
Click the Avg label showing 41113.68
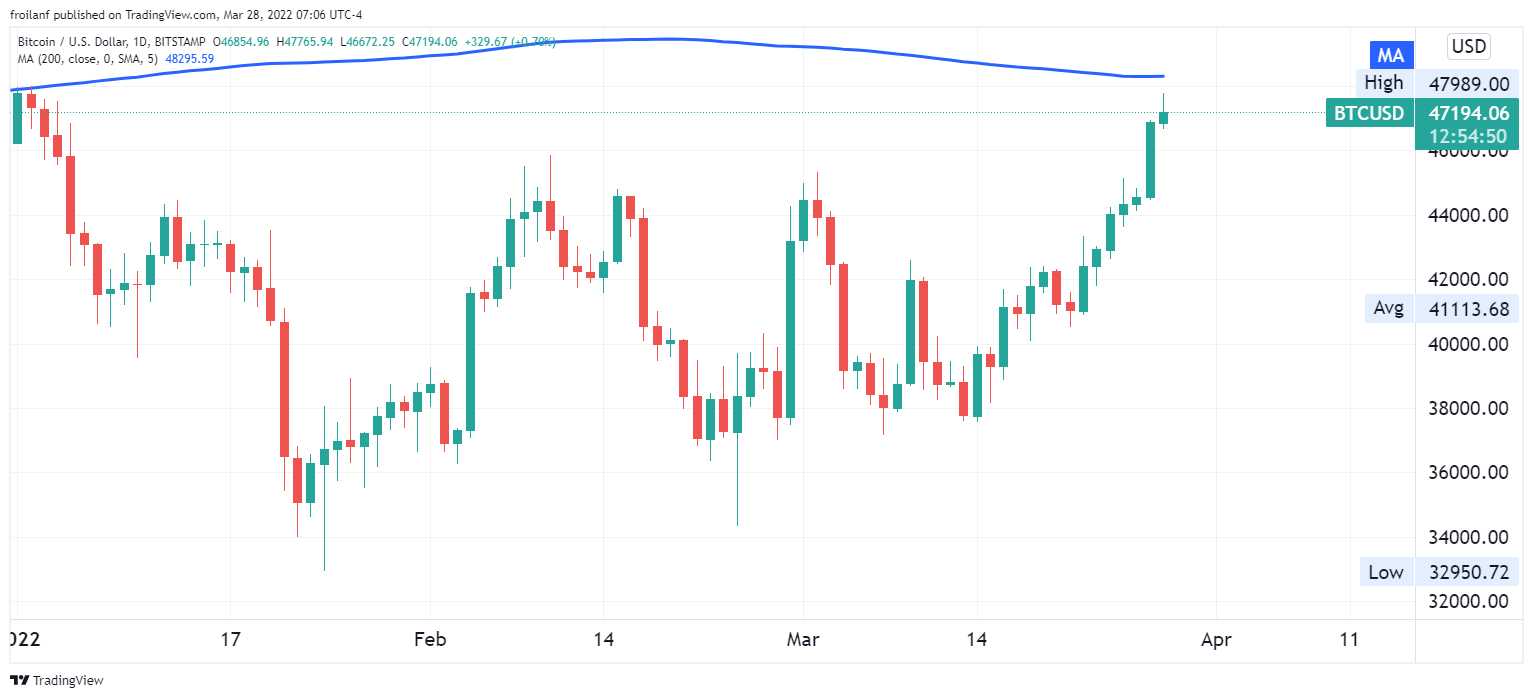click(x=1388, y=308)
